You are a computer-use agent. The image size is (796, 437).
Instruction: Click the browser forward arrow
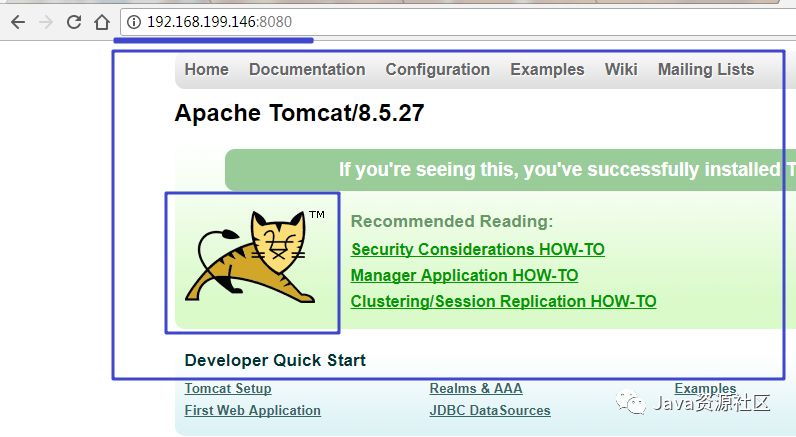tap(46, 22)
